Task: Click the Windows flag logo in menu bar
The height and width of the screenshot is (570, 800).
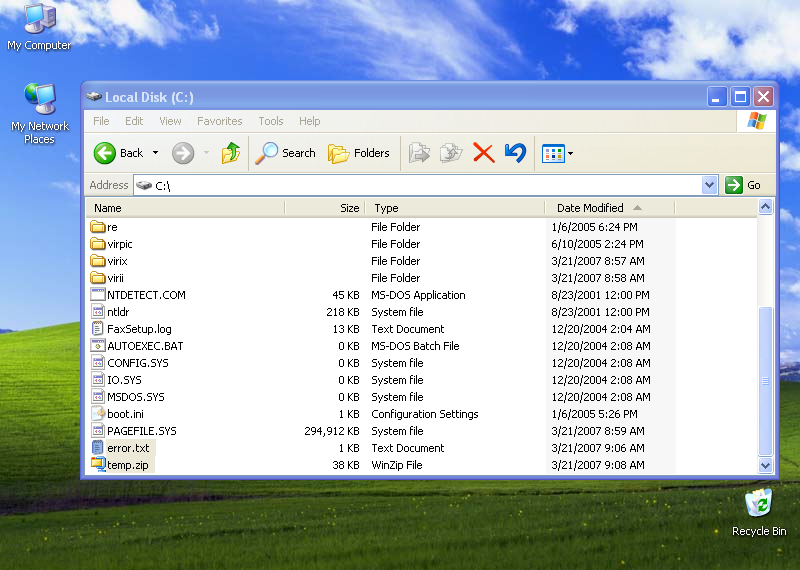Action: [757, 121]
